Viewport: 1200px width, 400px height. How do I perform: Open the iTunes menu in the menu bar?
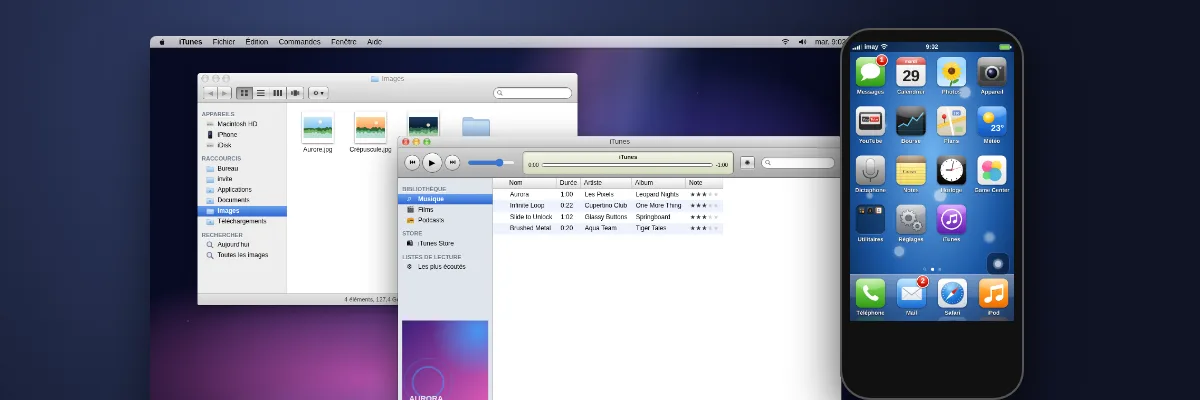click(x=190, y=42)
